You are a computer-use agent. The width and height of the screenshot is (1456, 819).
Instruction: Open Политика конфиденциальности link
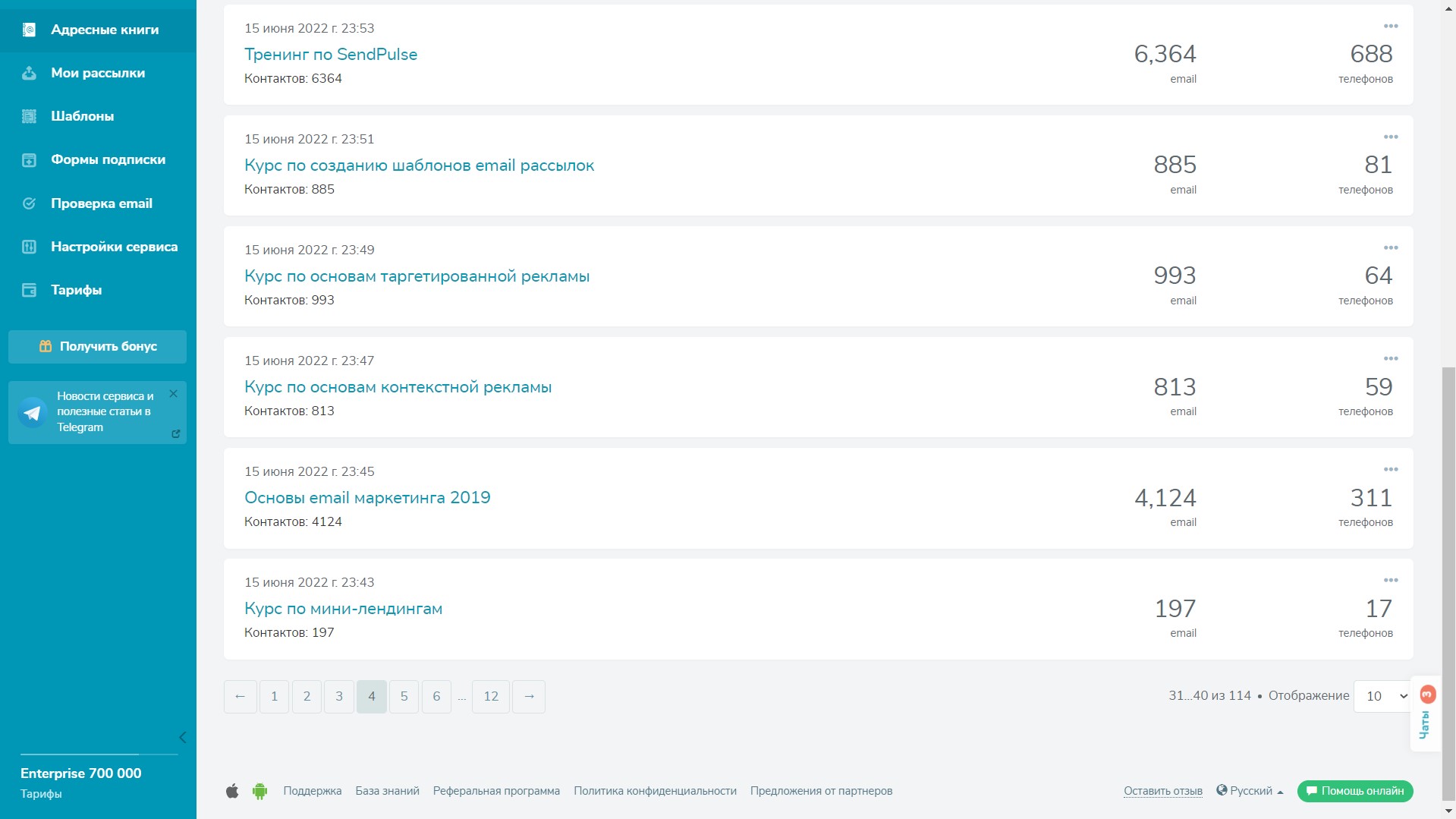[x=655, y=791]
